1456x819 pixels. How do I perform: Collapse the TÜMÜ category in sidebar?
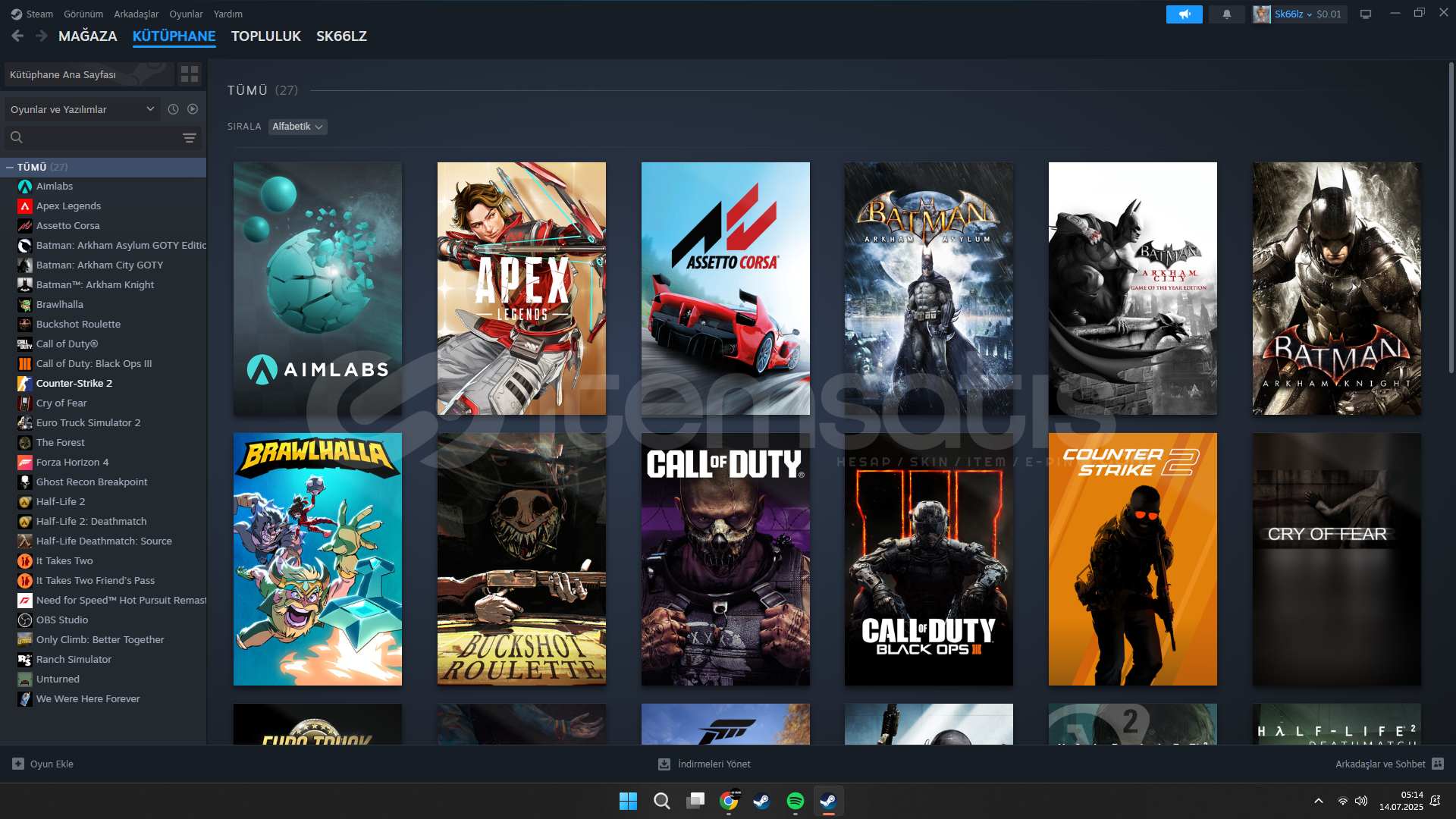click(x=10, y=167)
